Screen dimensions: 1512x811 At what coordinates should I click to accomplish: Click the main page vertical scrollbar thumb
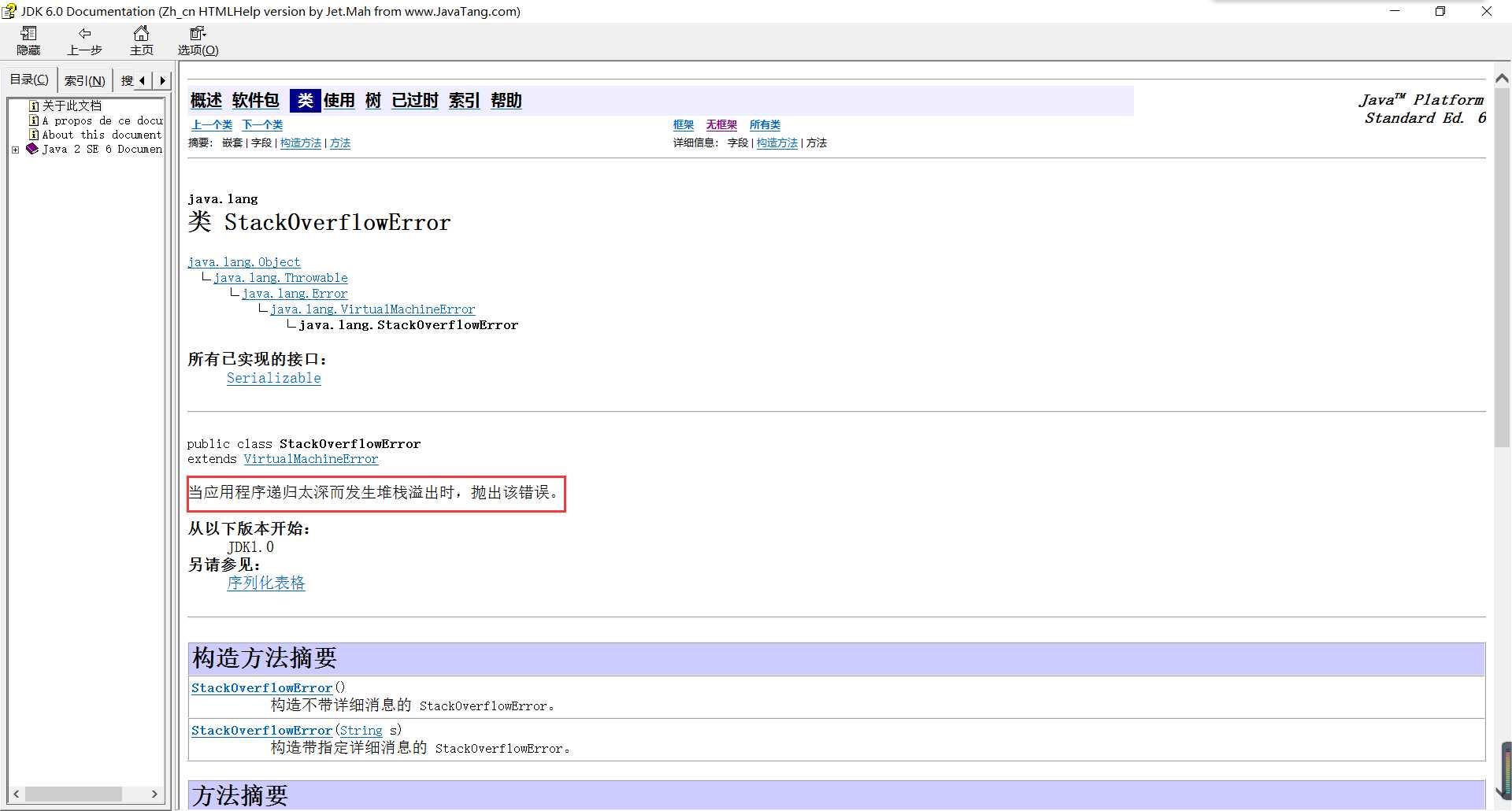(1502, 268)
